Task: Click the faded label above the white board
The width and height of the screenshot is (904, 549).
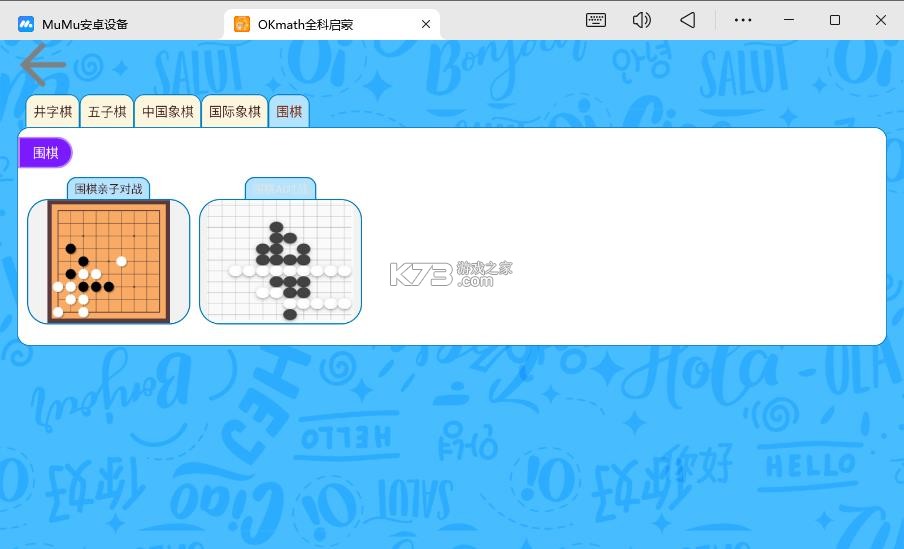Action: (280, 189)
